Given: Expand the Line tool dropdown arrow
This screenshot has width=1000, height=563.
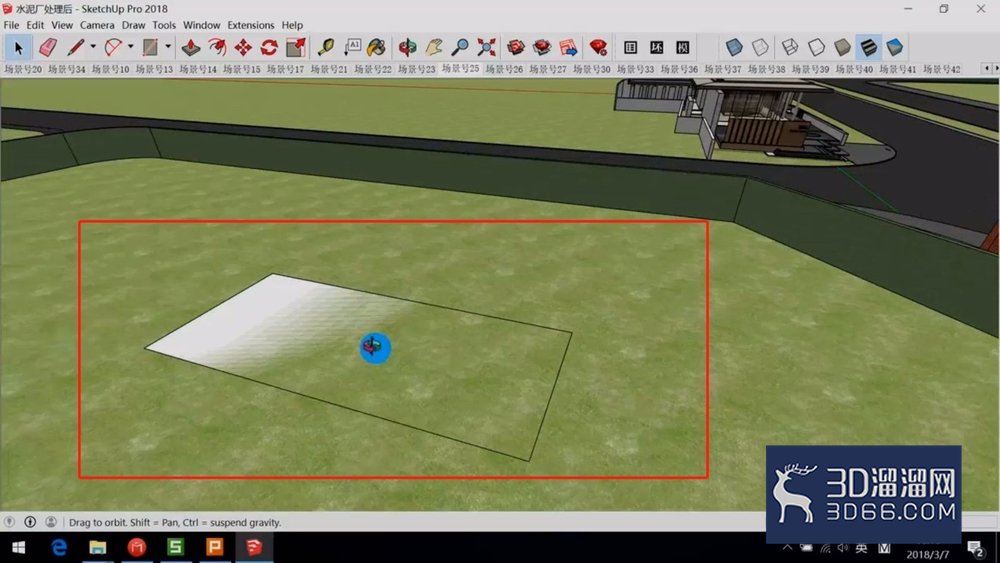Looking at the screenshot, I should (93, 47).
